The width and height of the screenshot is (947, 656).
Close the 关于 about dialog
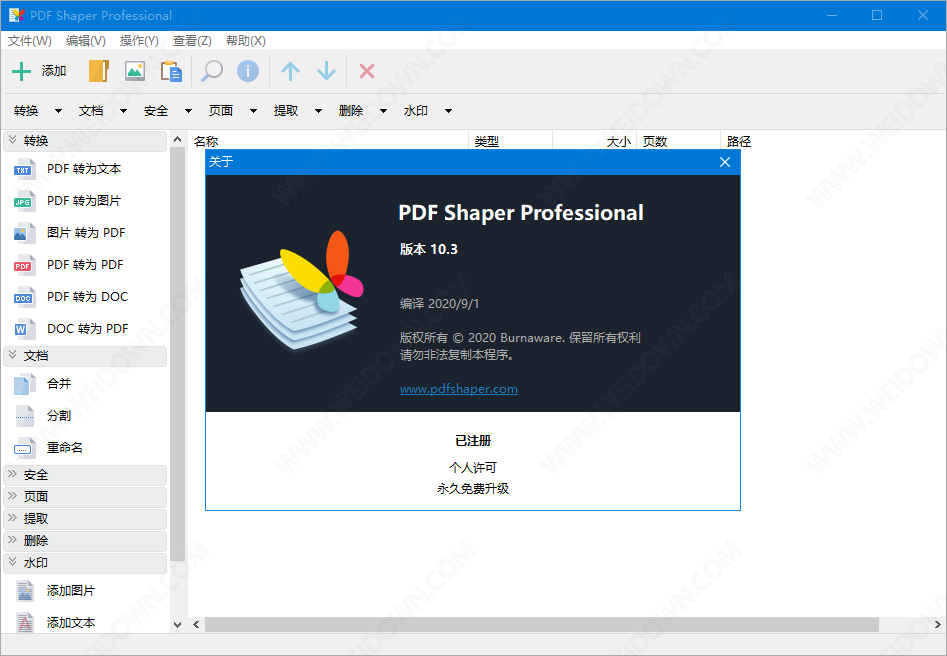pyautogui.click(x=725, y=162)
